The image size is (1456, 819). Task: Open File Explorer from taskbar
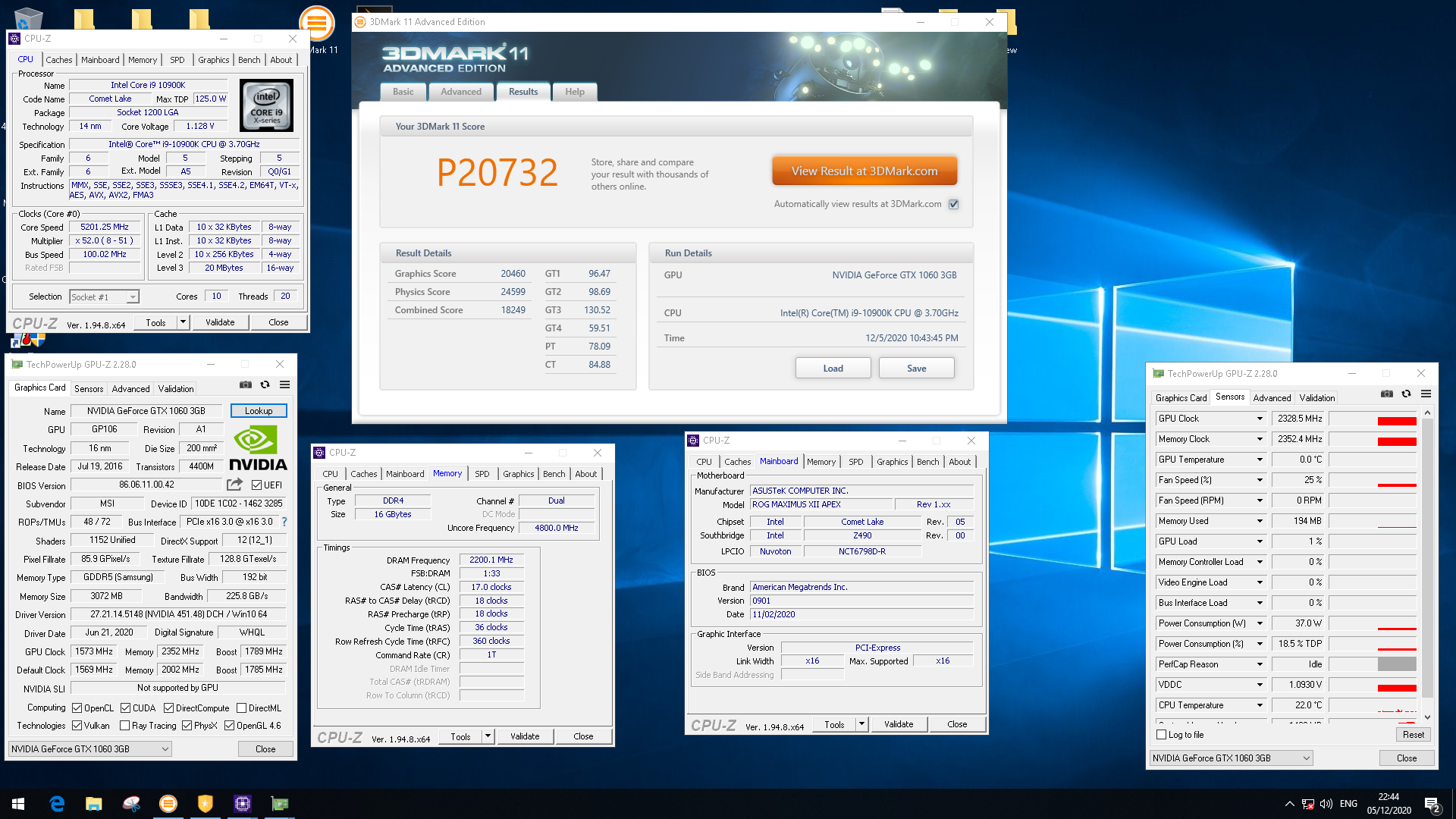(x=94, y=804)
